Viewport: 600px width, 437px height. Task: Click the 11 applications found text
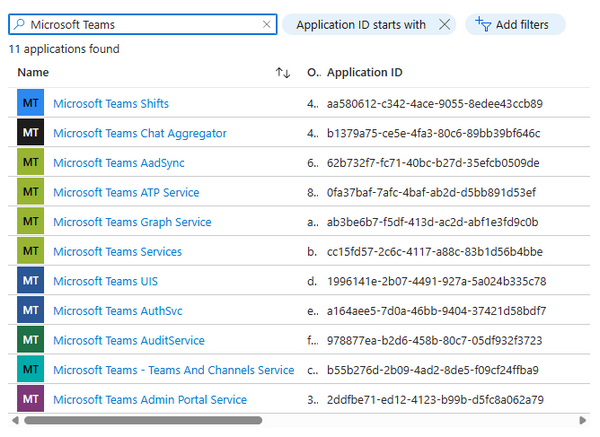[x=64, y=49]
